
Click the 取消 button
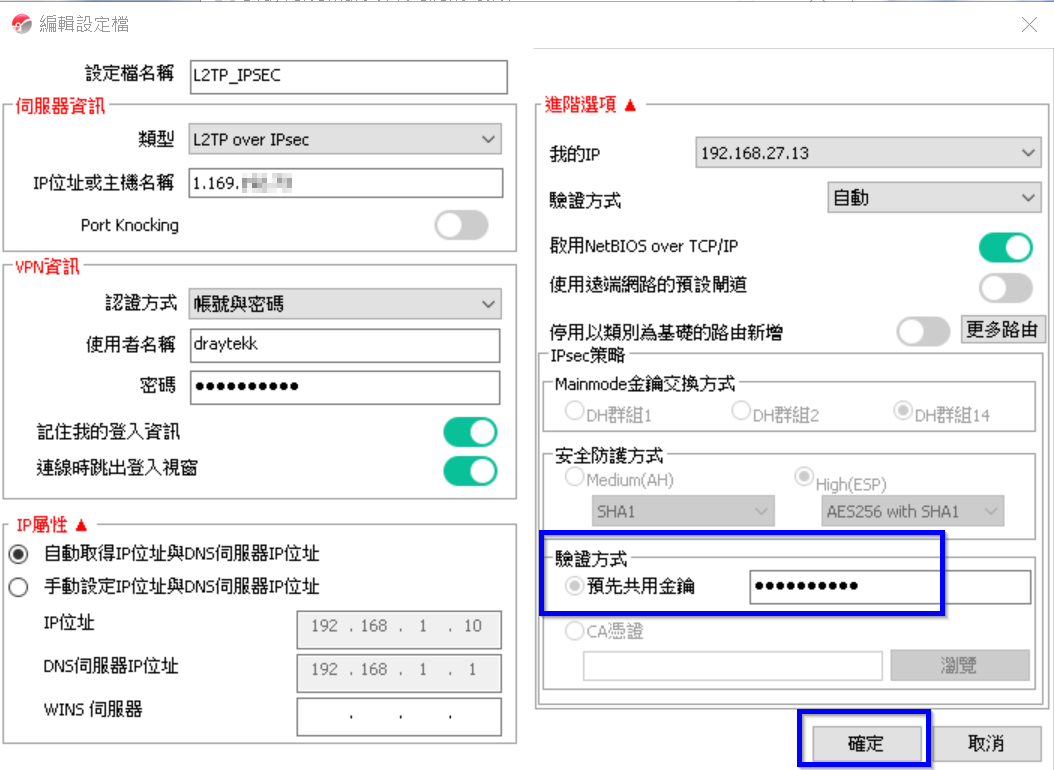click(986, 743)
